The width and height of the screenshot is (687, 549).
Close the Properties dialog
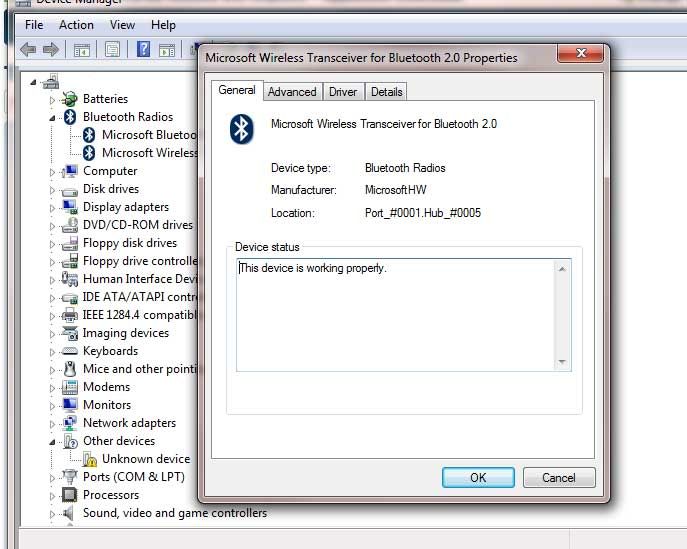581,53
